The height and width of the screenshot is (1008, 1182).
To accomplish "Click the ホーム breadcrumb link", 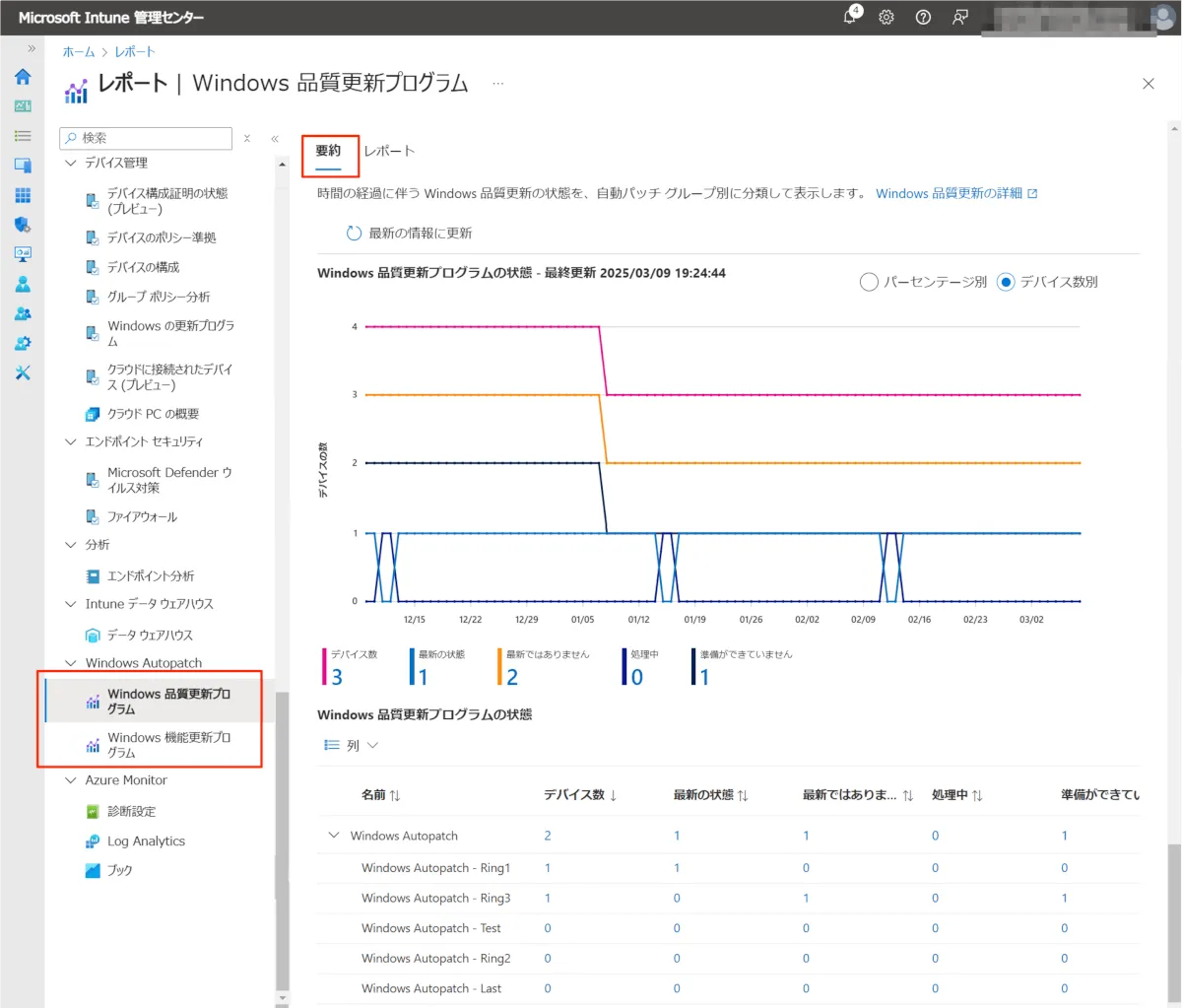I will click(x=79, y=52).
